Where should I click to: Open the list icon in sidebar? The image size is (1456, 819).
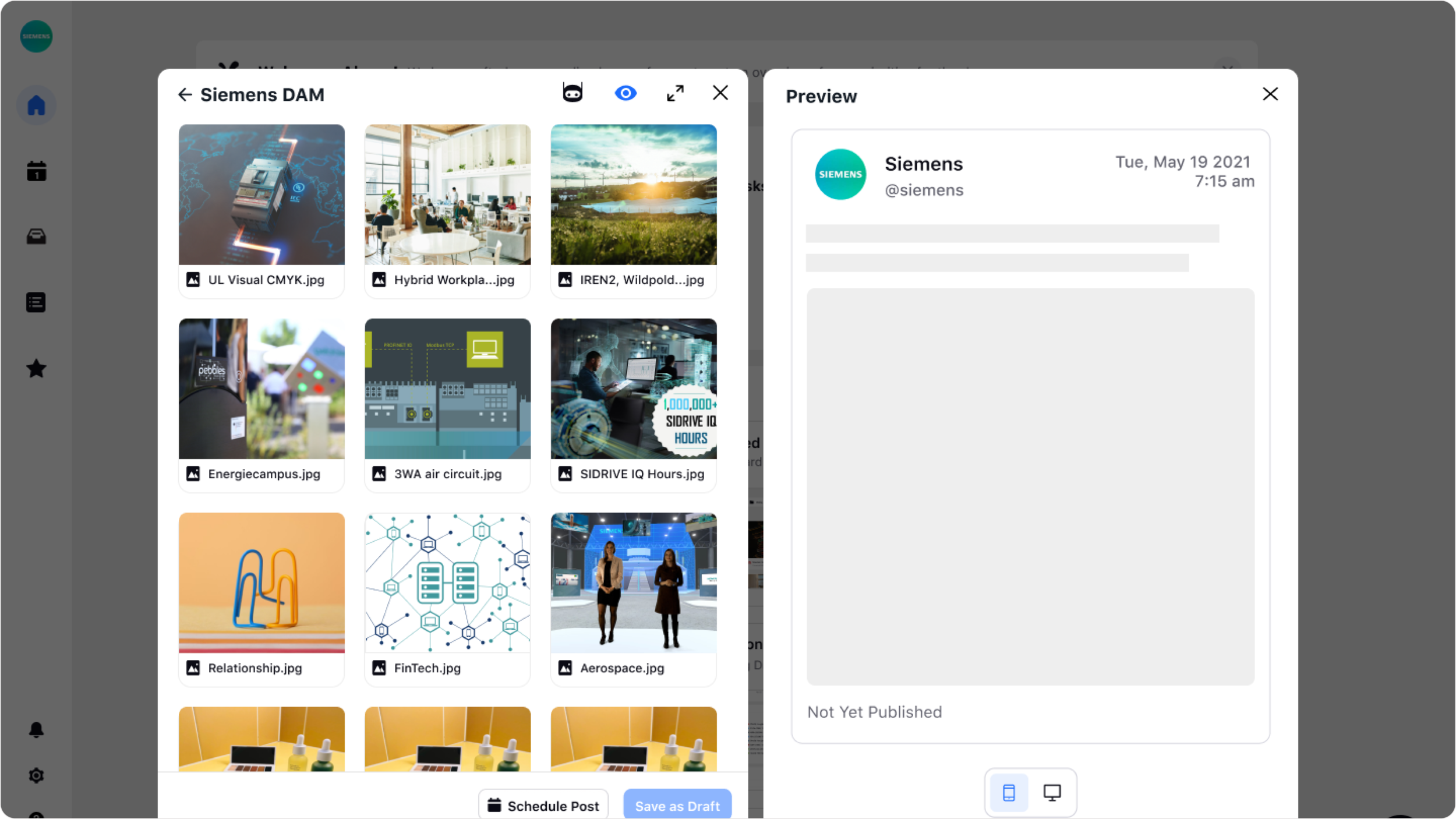coord(36,302)
